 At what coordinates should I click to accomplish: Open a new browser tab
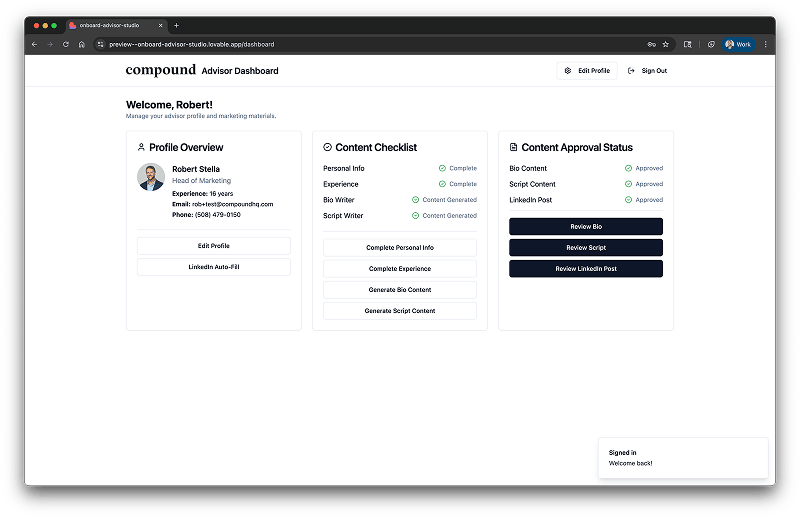[176, 25]
